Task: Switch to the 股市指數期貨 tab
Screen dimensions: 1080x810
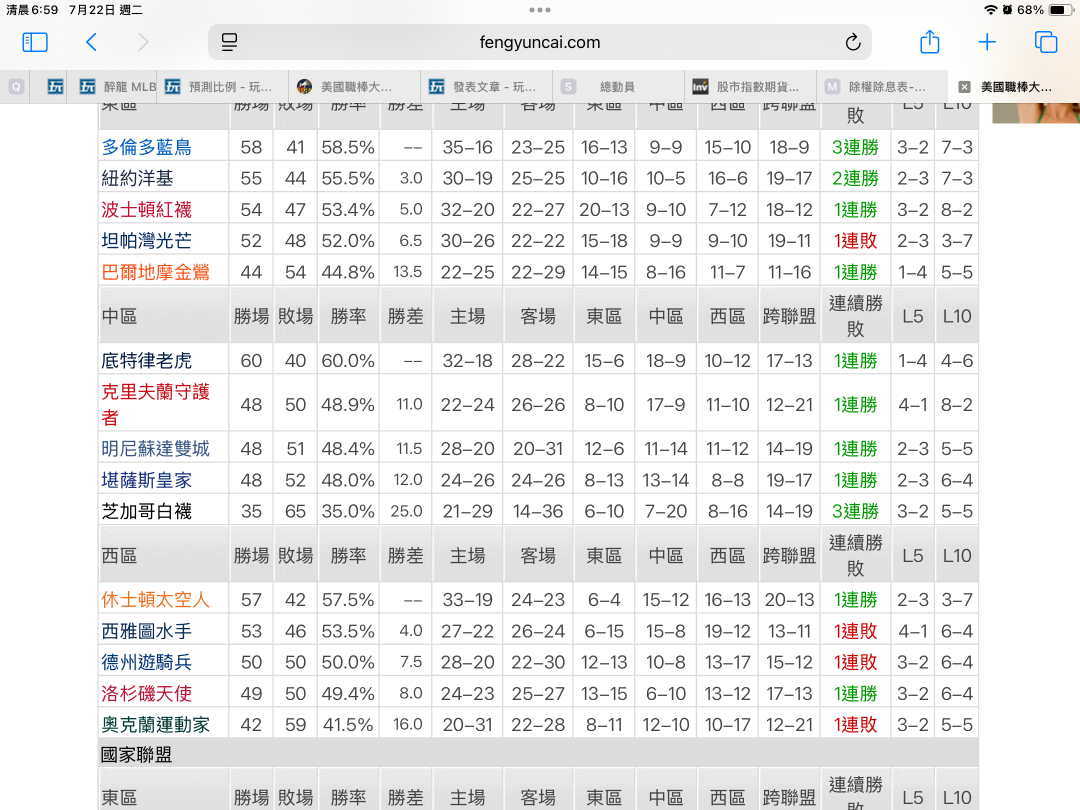Action: (751, 87)
